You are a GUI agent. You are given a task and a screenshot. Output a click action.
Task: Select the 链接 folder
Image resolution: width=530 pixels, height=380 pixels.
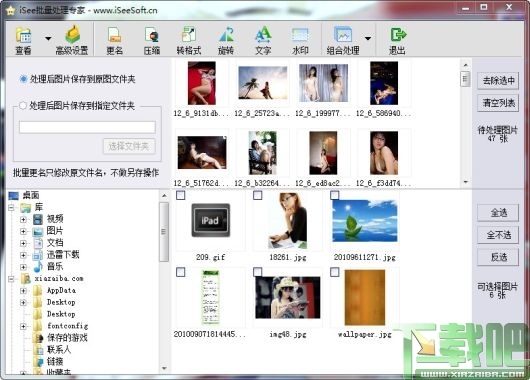point(55,361)
